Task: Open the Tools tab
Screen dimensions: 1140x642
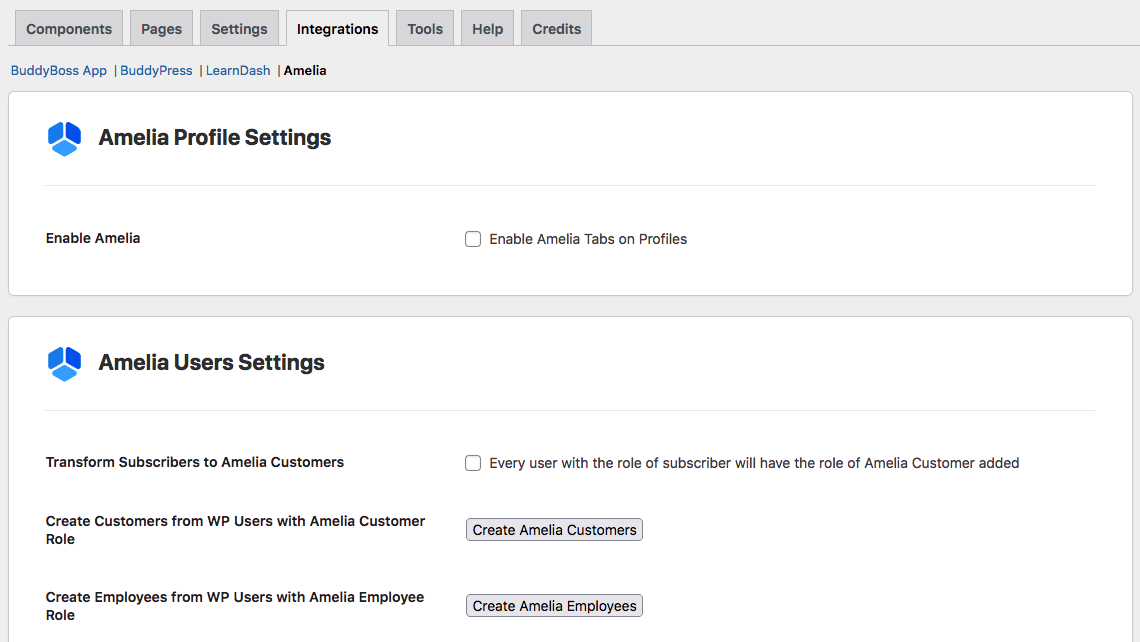Action: tap(425, 29)
